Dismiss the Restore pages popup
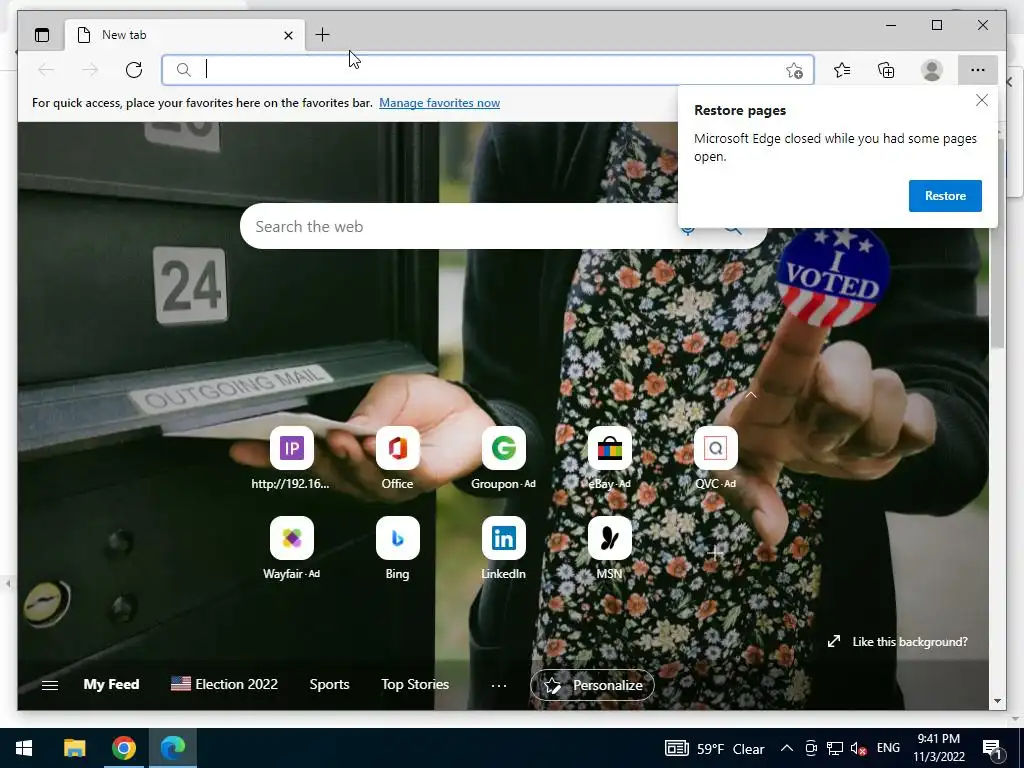Viewport: 1024px width, 768px height. tap(982, 100)
